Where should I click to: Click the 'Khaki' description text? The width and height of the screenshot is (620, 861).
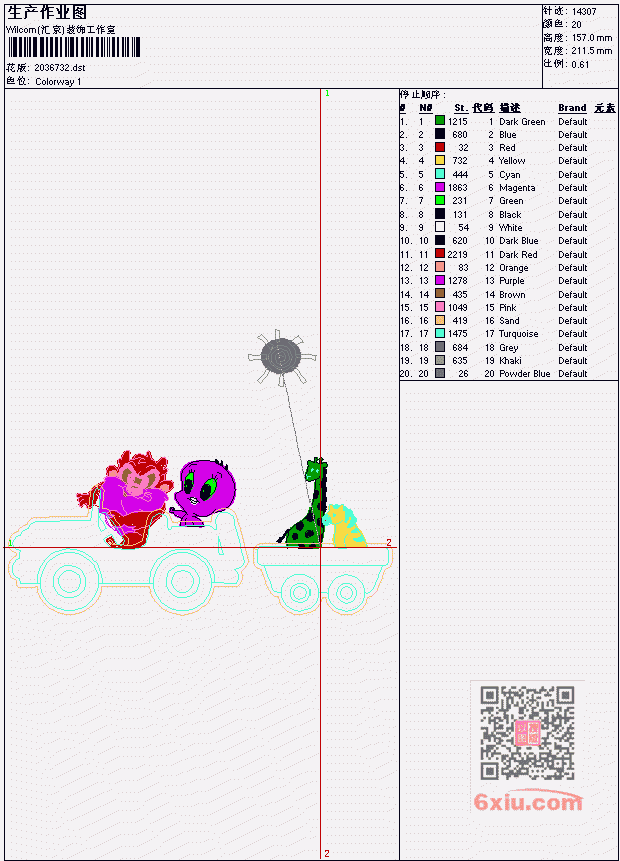(x=510, y=361)
